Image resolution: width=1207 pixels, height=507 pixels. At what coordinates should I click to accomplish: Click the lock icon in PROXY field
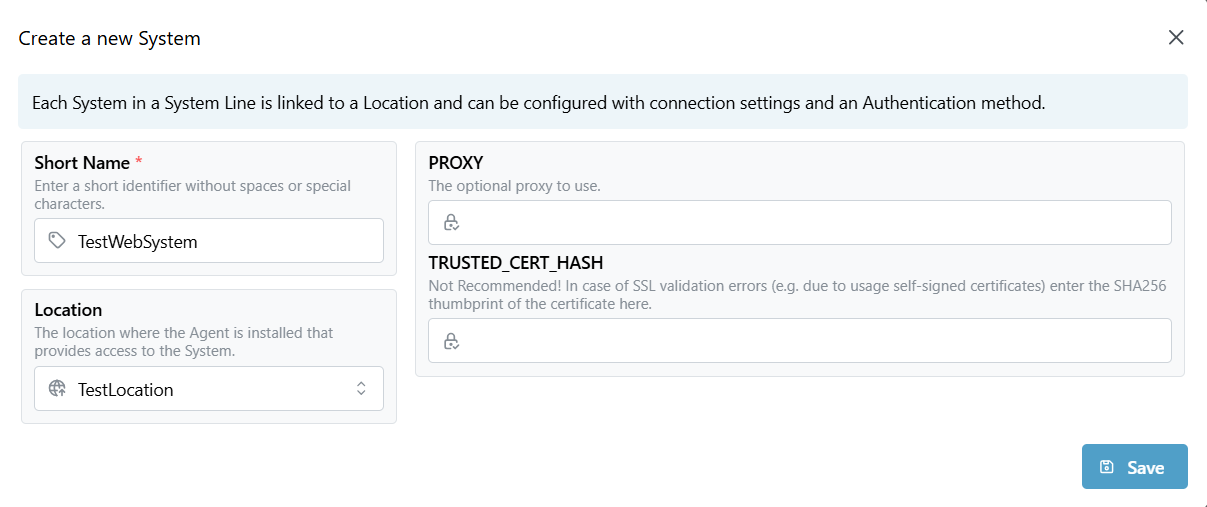click(451, 222)
